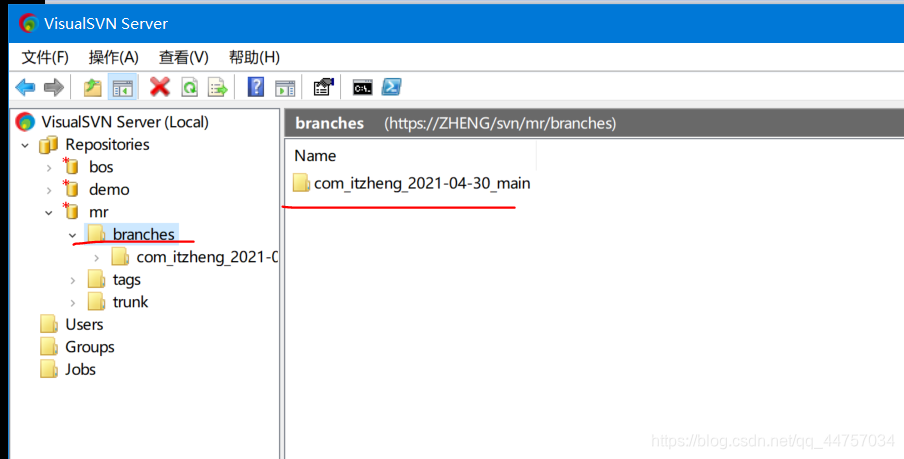Select the Jobs node in the tree
Viewport: 904px width, 459px height.
click(80, 369)
